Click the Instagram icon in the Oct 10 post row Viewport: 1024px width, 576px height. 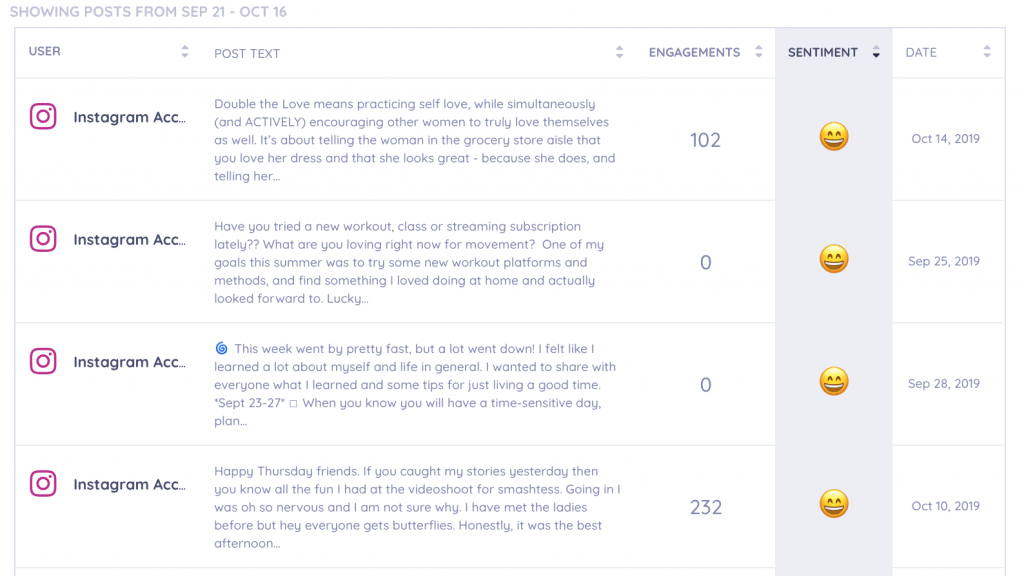coord(43,483)
